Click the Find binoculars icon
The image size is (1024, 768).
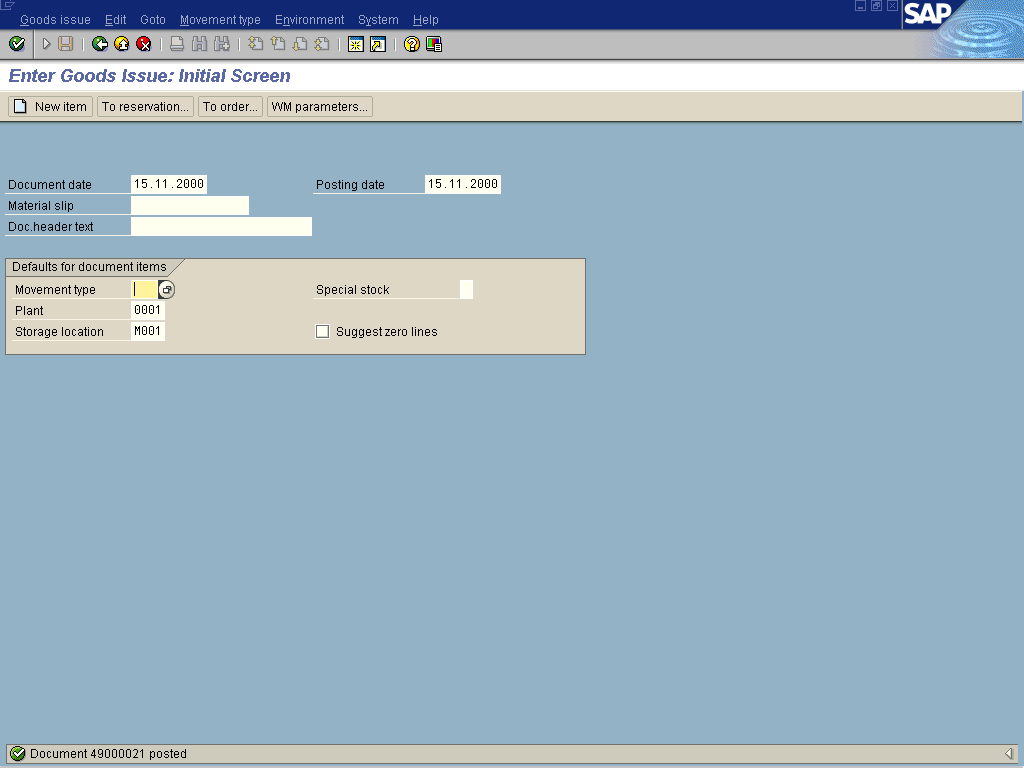point(199,44)
